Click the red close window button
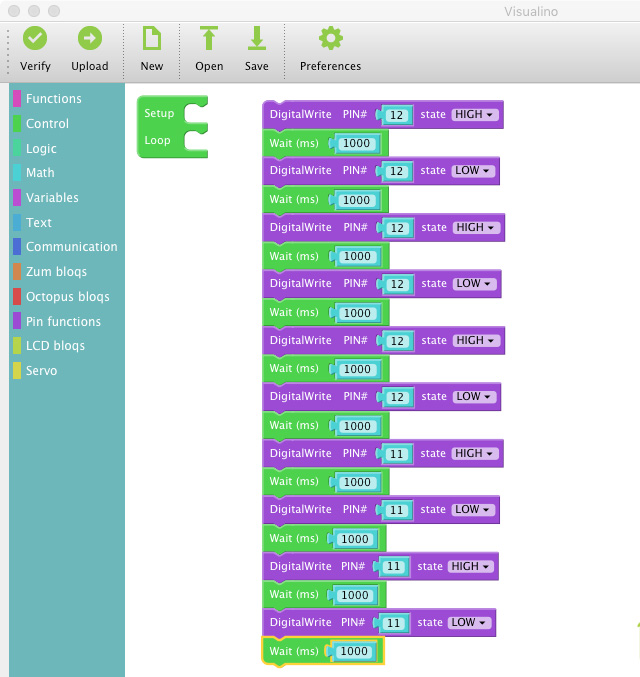 [13, 11]
